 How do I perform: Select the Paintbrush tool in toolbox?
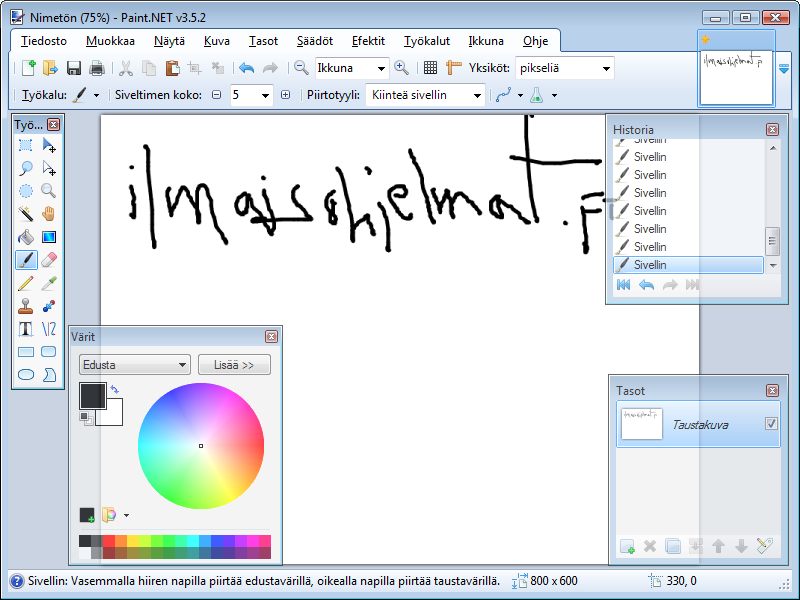[x=26, y=260]
